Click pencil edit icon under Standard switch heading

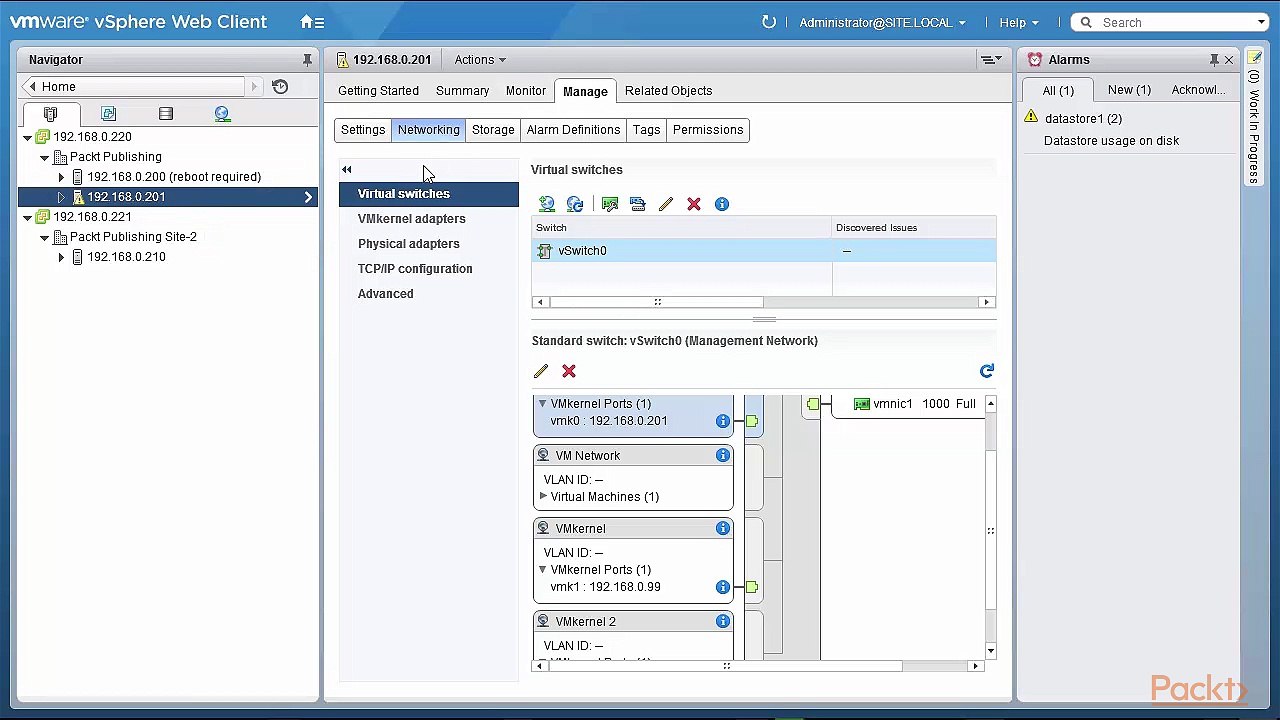coord(541,371)
